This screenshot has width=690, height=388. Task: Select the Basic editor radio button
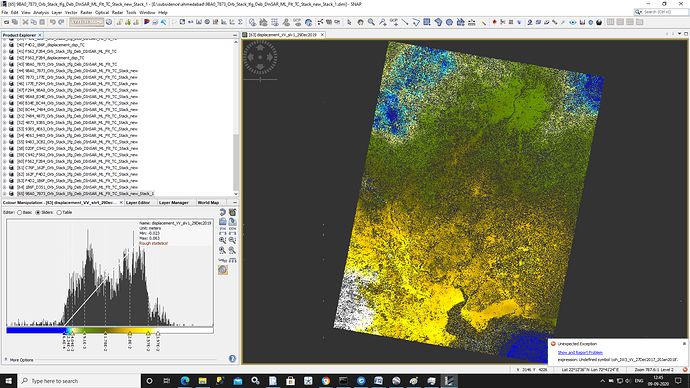coord(19,212)
